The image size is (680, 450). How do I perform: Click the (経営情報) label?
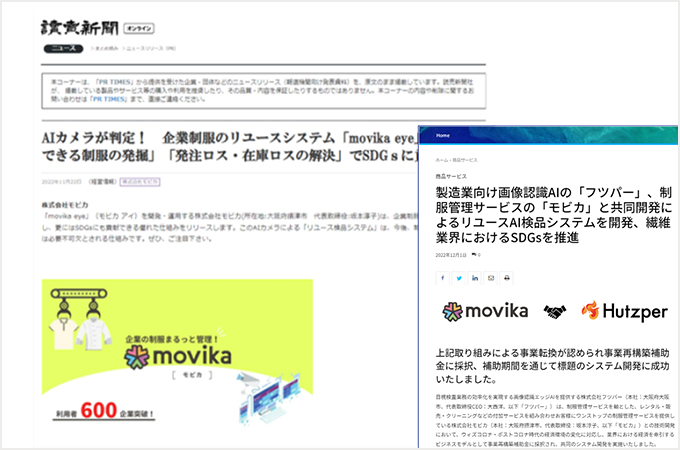tap(102, 182)
